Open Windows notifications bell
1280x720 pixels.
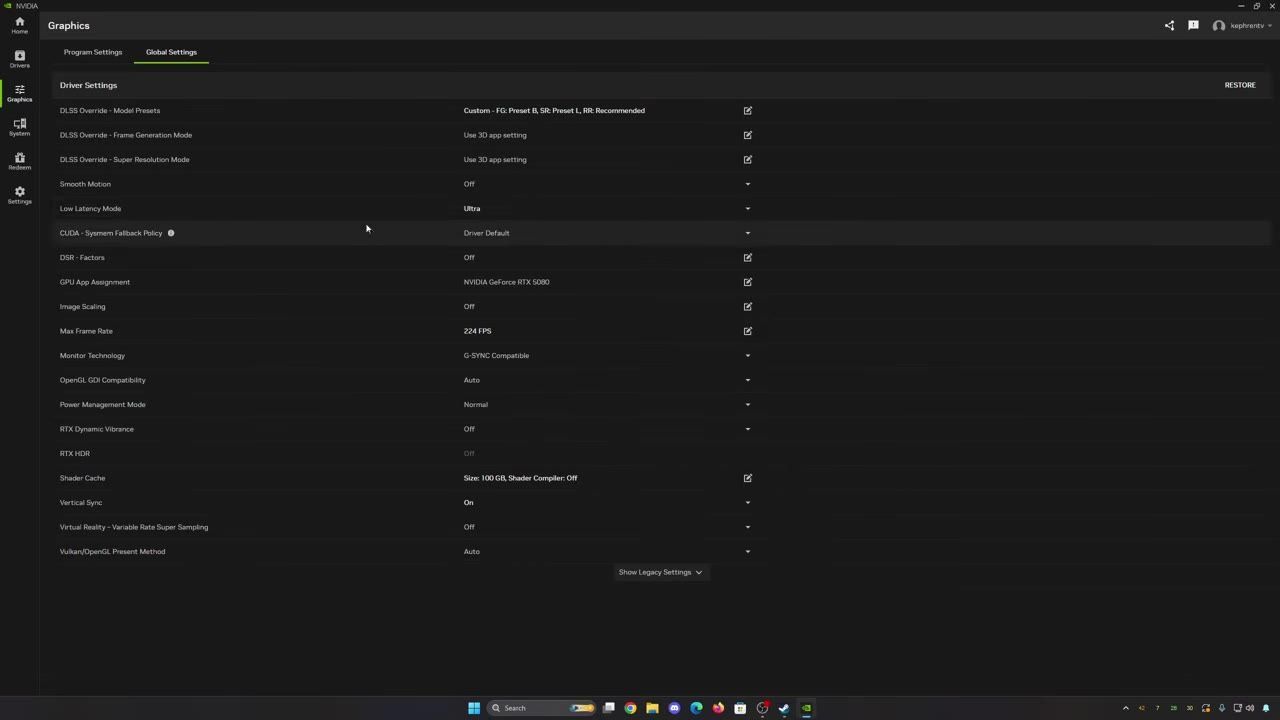[1266, 708]
